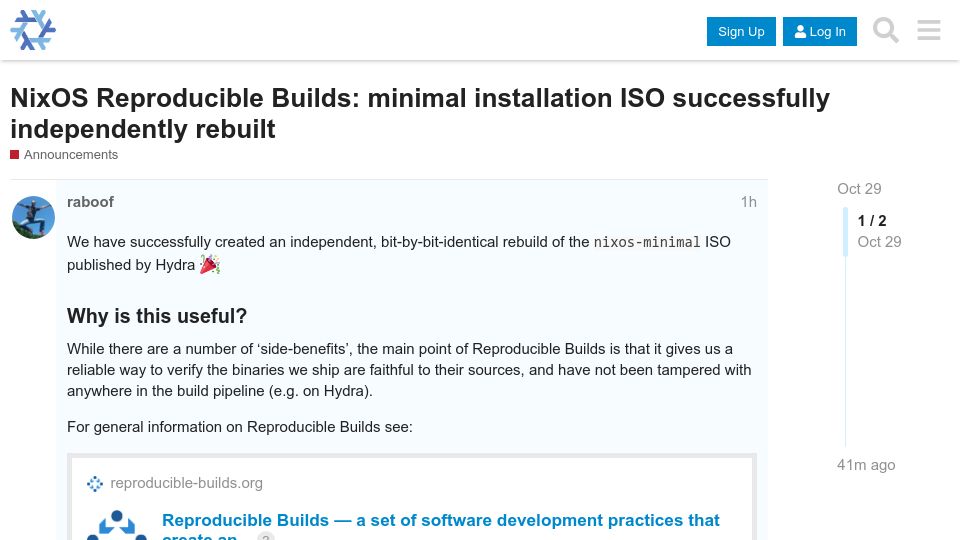Jump to 41m ago latest post

(866, 465)
